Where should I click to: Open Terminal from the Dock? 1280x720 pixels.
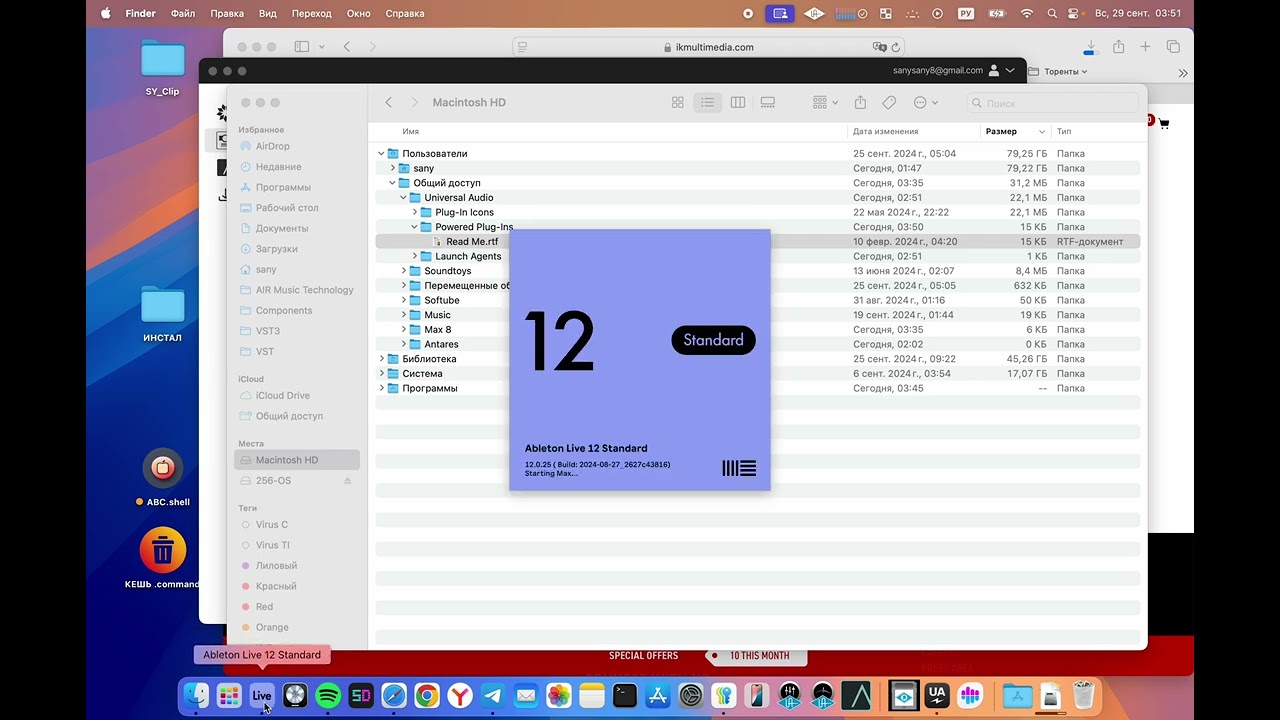tap(625, 695)
